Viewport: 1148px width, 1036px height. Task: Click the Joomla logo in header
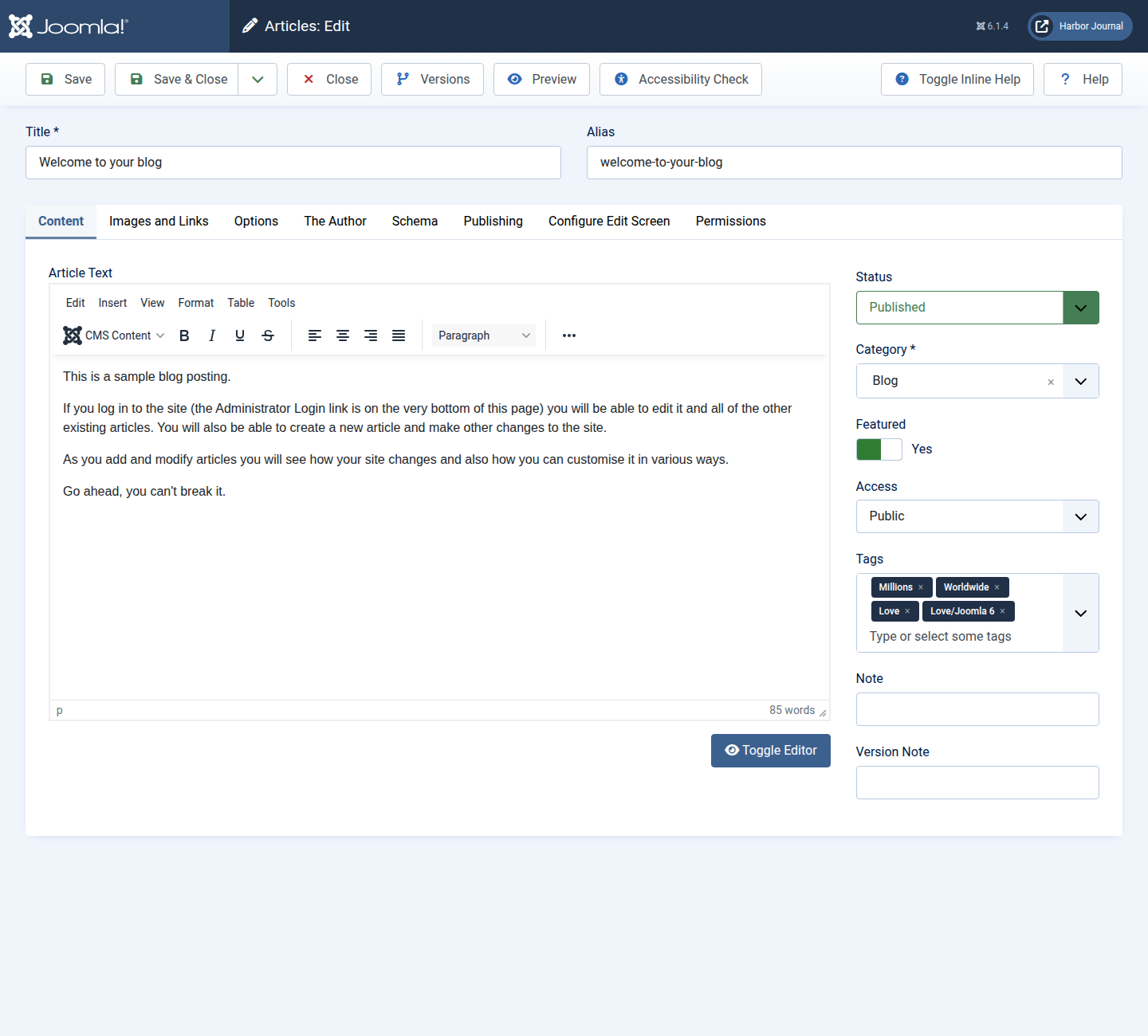click(x=69, y=26)
